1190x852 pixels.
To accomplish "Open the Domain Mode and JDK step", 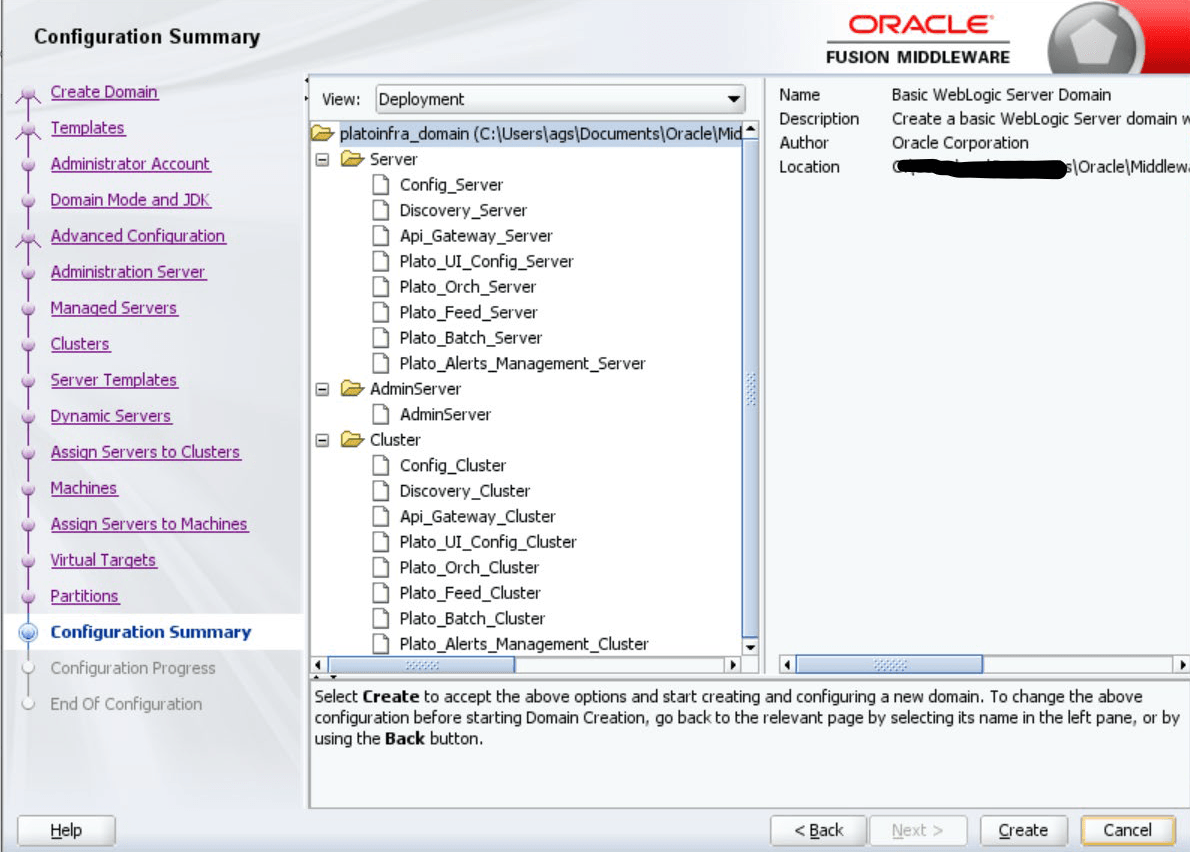I will (x=130, y=200).
